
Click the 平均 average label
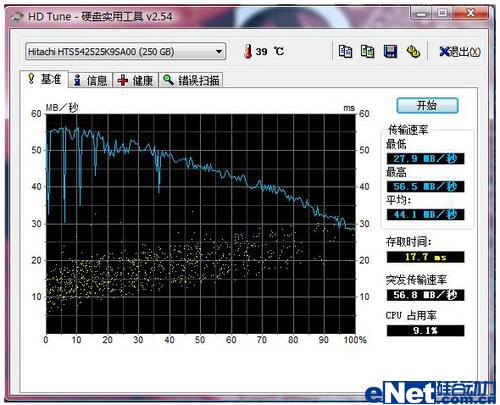click(x=398, y=200)
